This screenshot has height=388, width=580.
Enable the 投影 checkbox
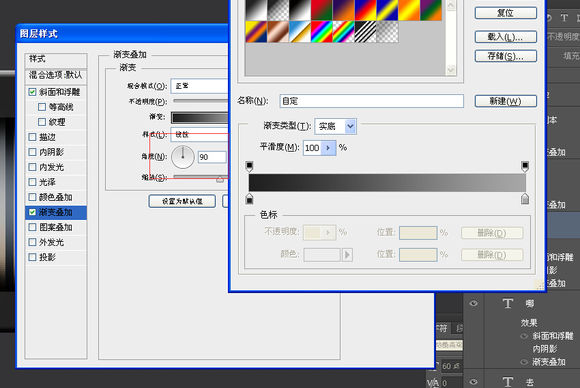32,257
